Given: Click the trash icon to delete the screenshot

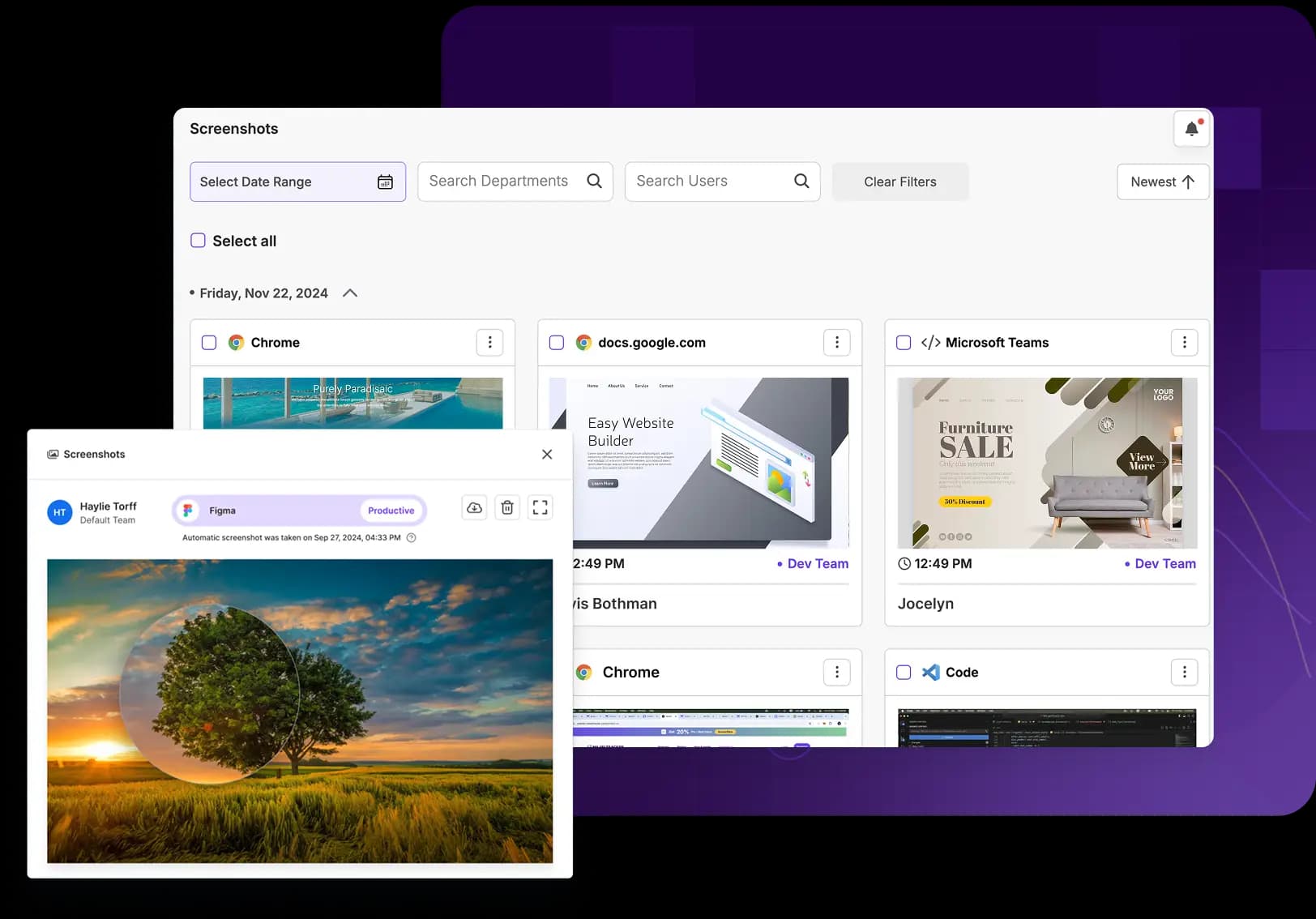Looking at the screenshot, I should pos(507,507).
